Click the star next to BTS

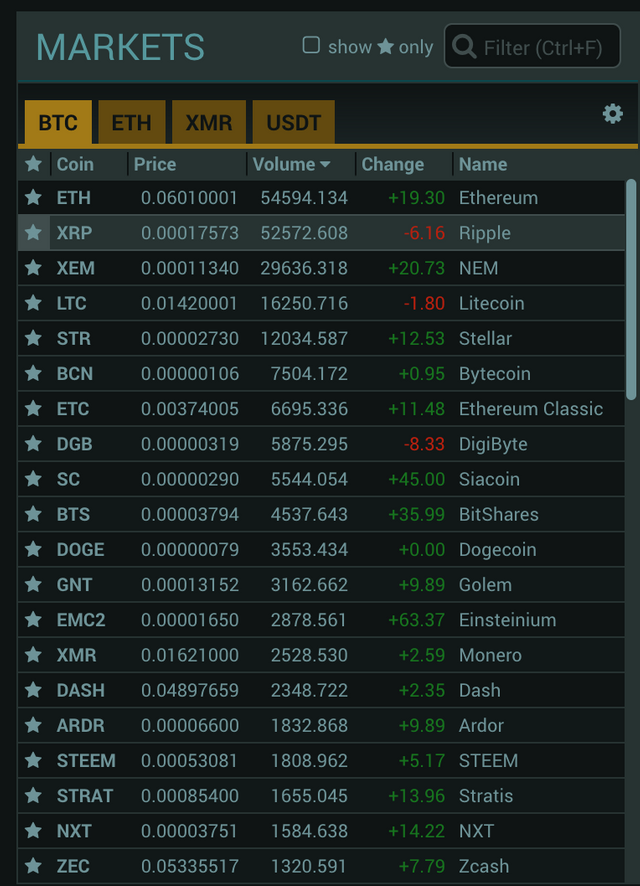click(33, 514)
